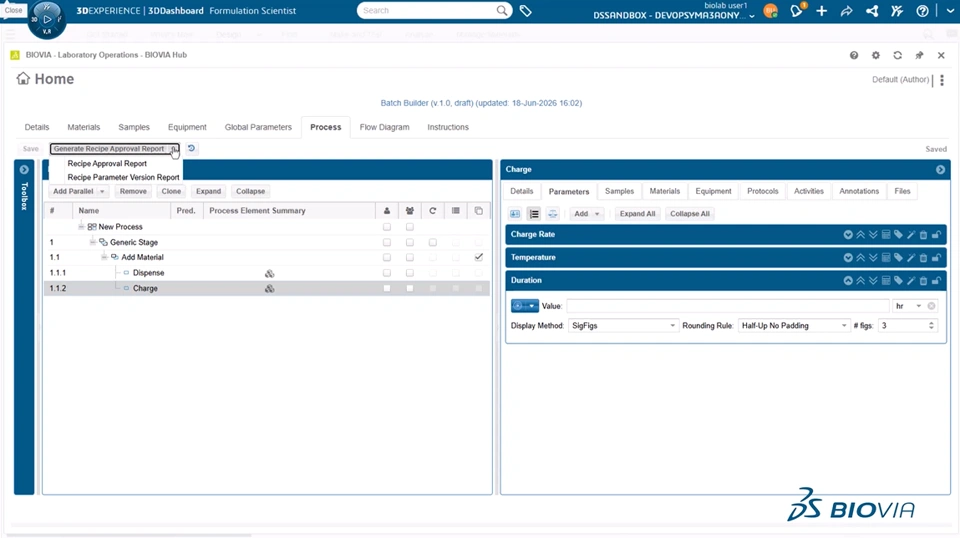Uncheck the checked box in Add Material row
The width and height of the screenshot is (960, 538).
pos(479,258)
